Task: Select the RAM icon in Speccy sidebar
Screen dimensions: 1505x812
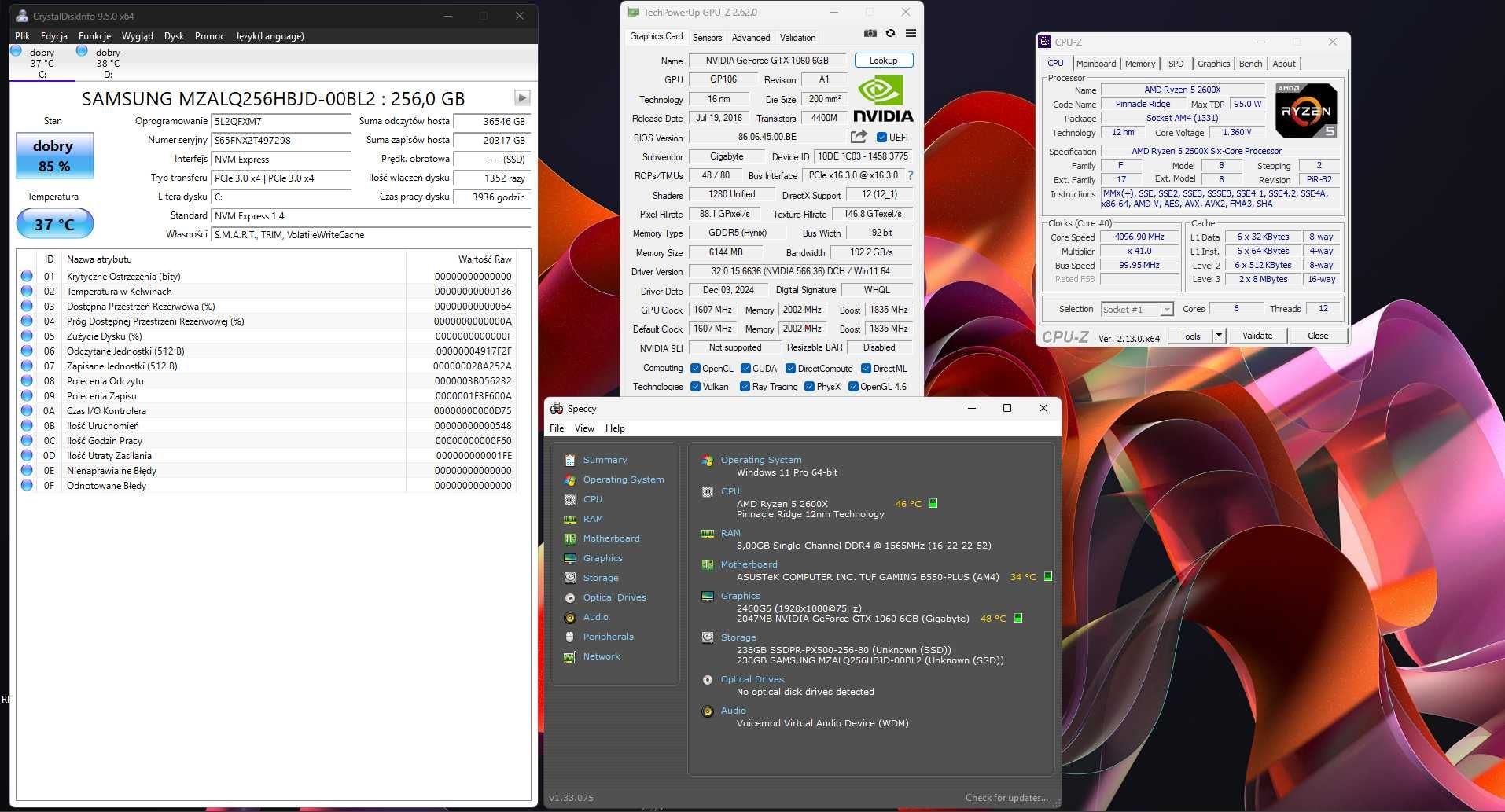Action: [x=570, y=519]
